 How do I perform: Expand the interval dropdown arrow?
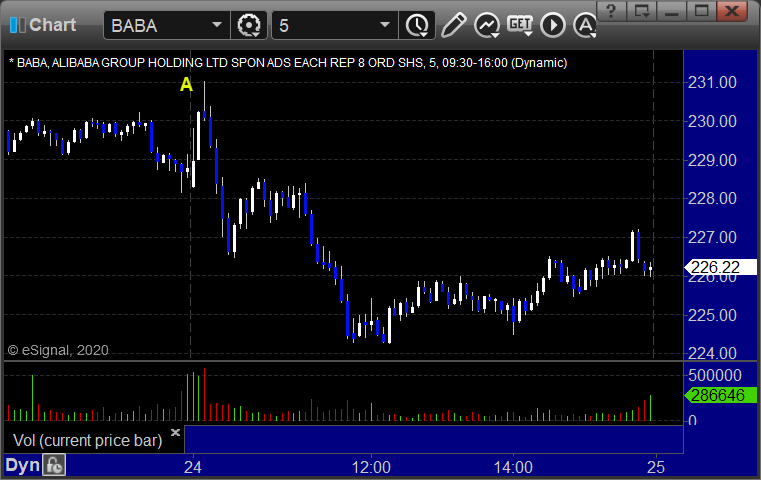(x=385, y=25)
